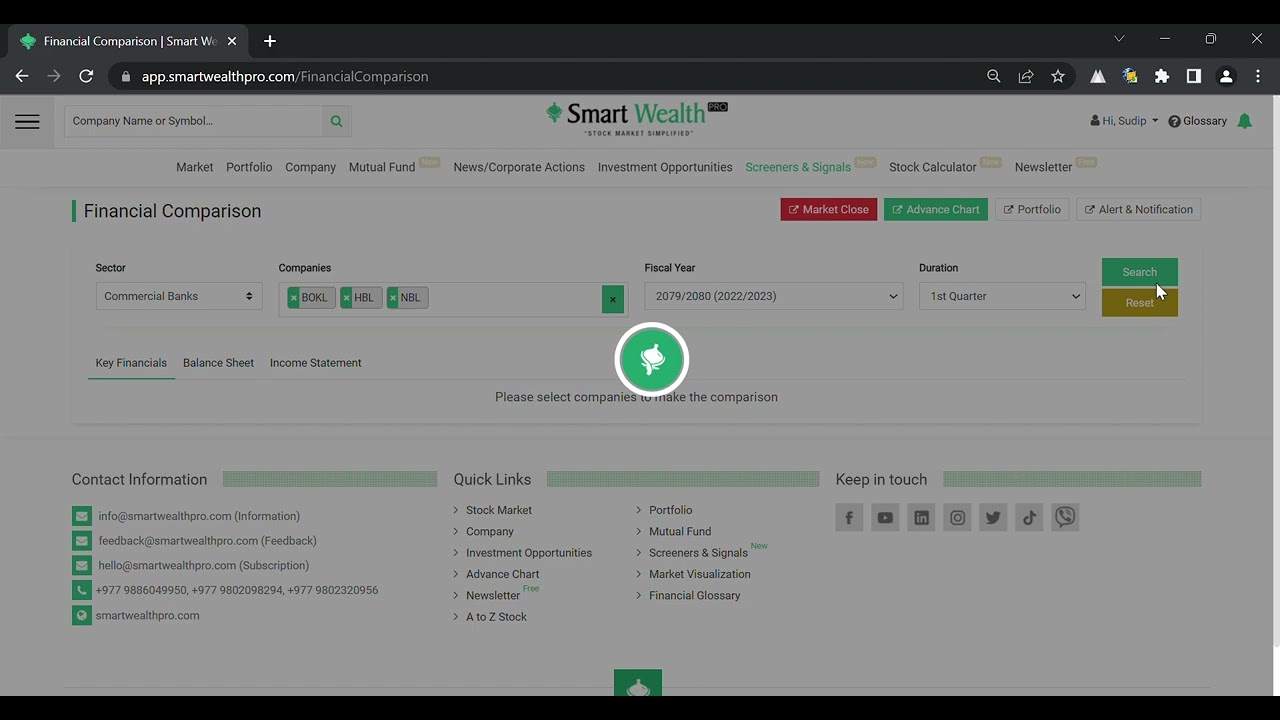Open the Facebook social link
1280x720 pixels.
click(x=849, y=517)
